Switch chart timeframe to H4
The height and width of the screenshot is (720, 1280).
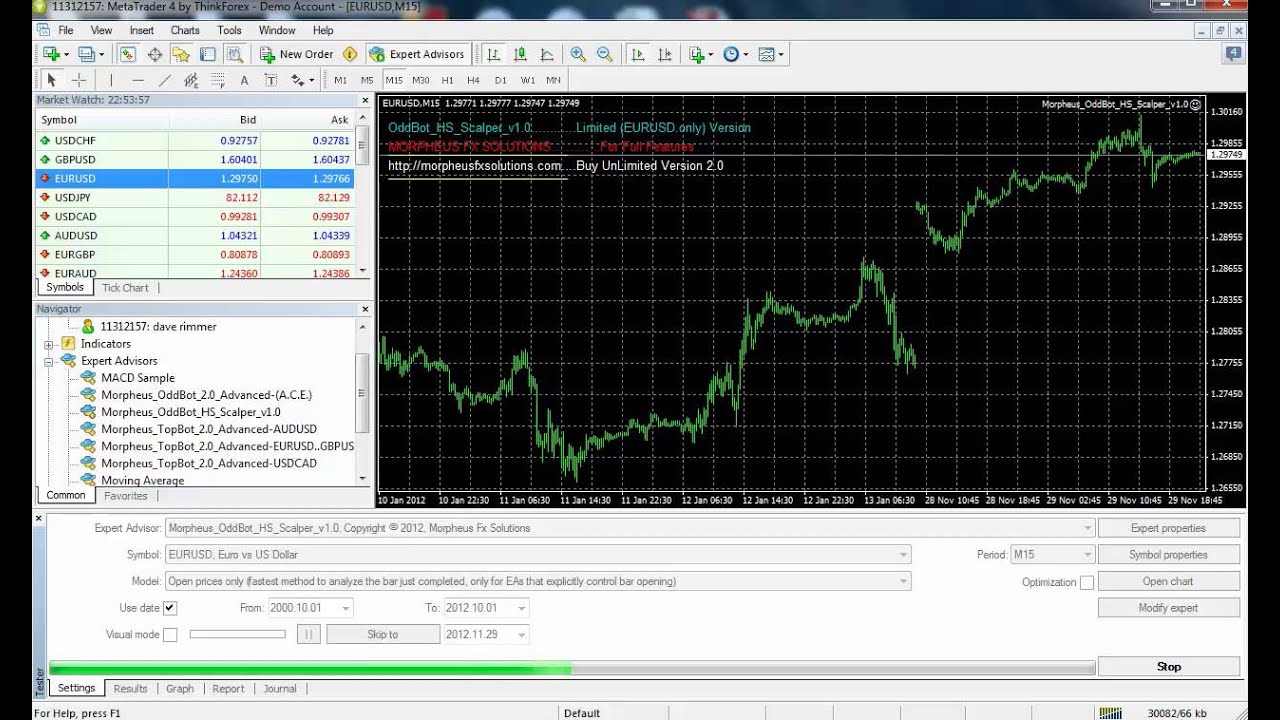tap(474, 80)
